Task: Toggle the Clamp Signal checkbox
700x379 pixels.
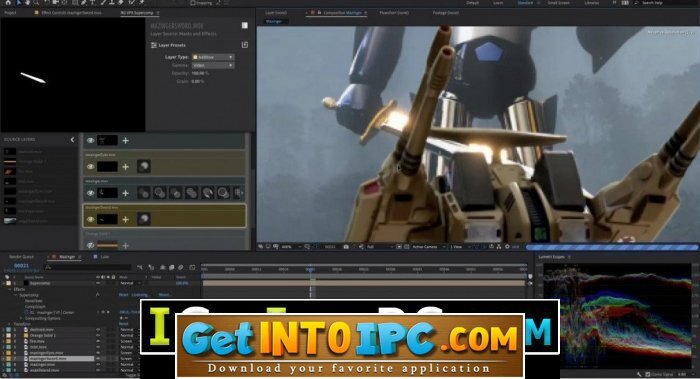Action: (648, 375)
